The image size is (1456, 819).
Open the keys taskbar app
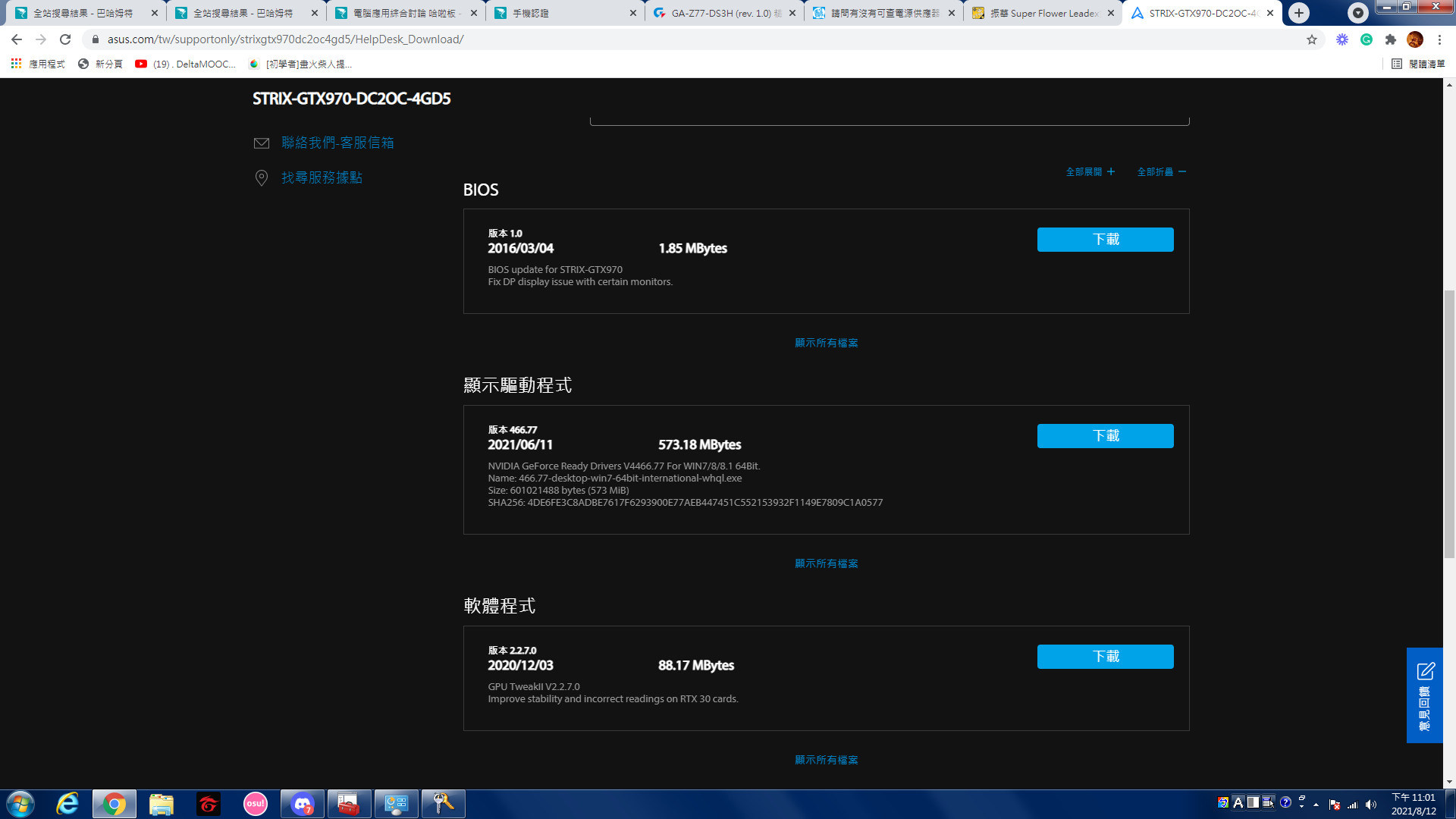[444, 804]
